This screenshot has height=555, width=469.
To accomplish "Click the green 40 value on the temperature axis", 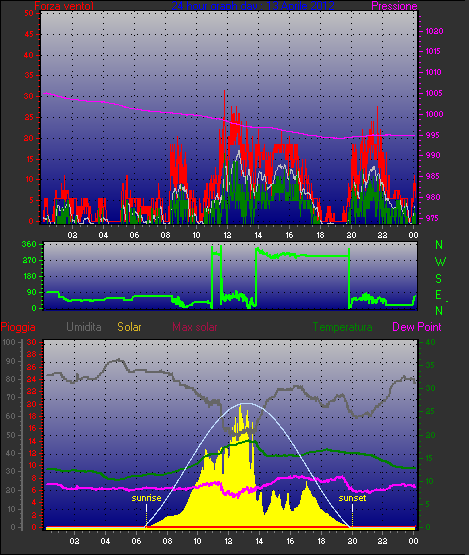I will click(430, 342).
